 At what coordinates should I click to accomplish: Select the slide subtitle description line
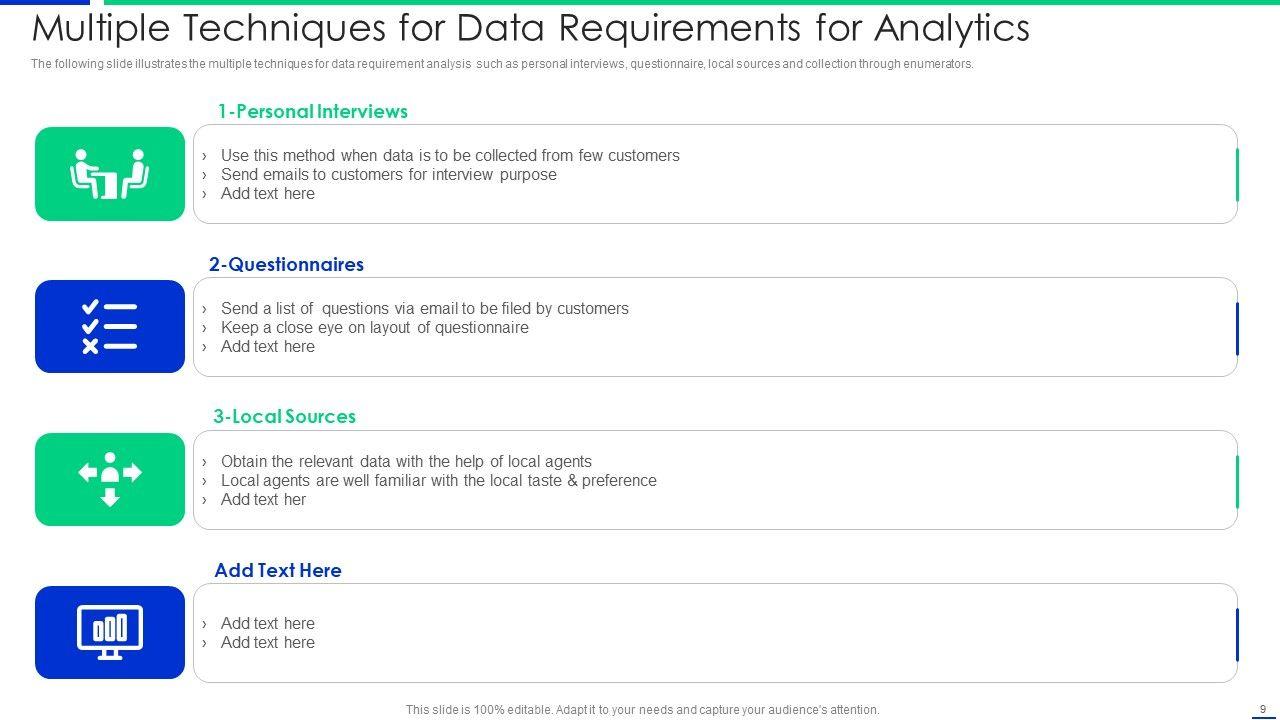(x=502, y=64)
